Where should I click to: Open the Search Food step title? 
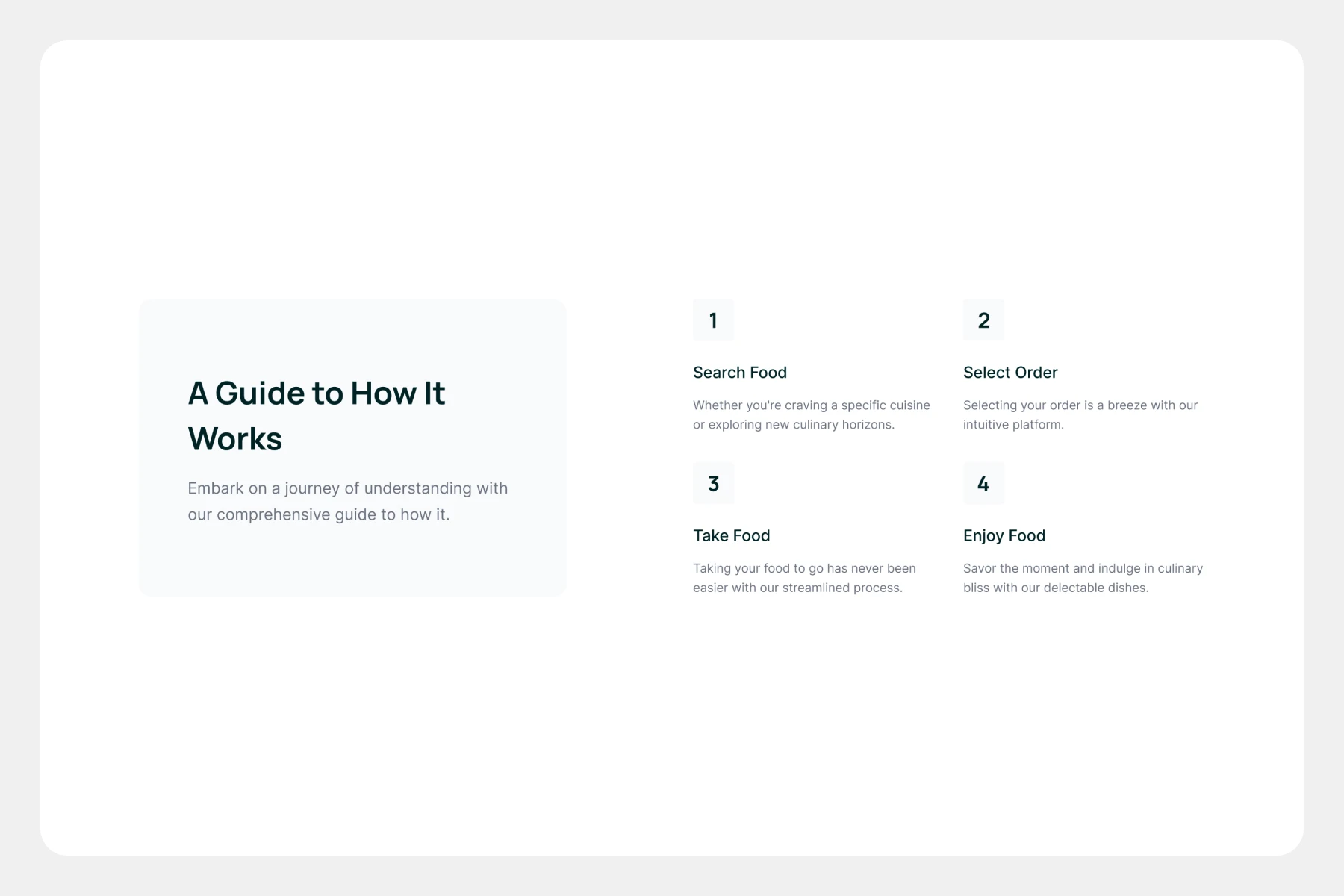(x=739, y=373)
